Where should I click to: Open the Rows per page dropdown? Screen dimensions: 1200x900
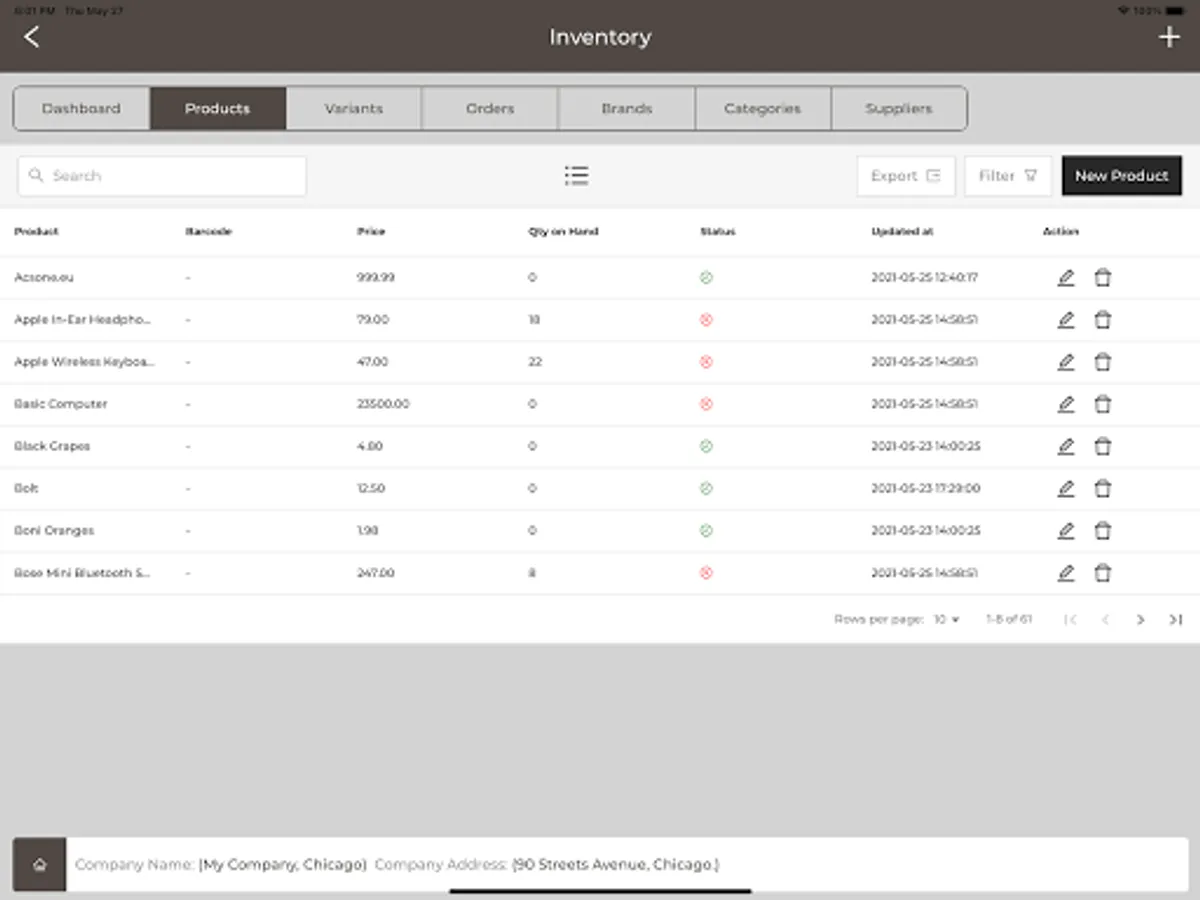pos(946,620)
